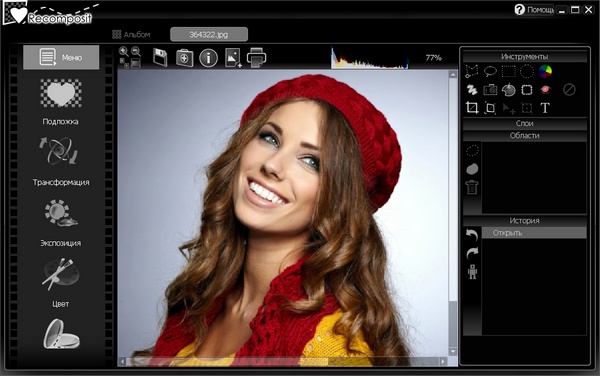Image resolution: width=600 pixels, height=376 pixels.
Task: Open the Меню button
Action: click(61, 57)
